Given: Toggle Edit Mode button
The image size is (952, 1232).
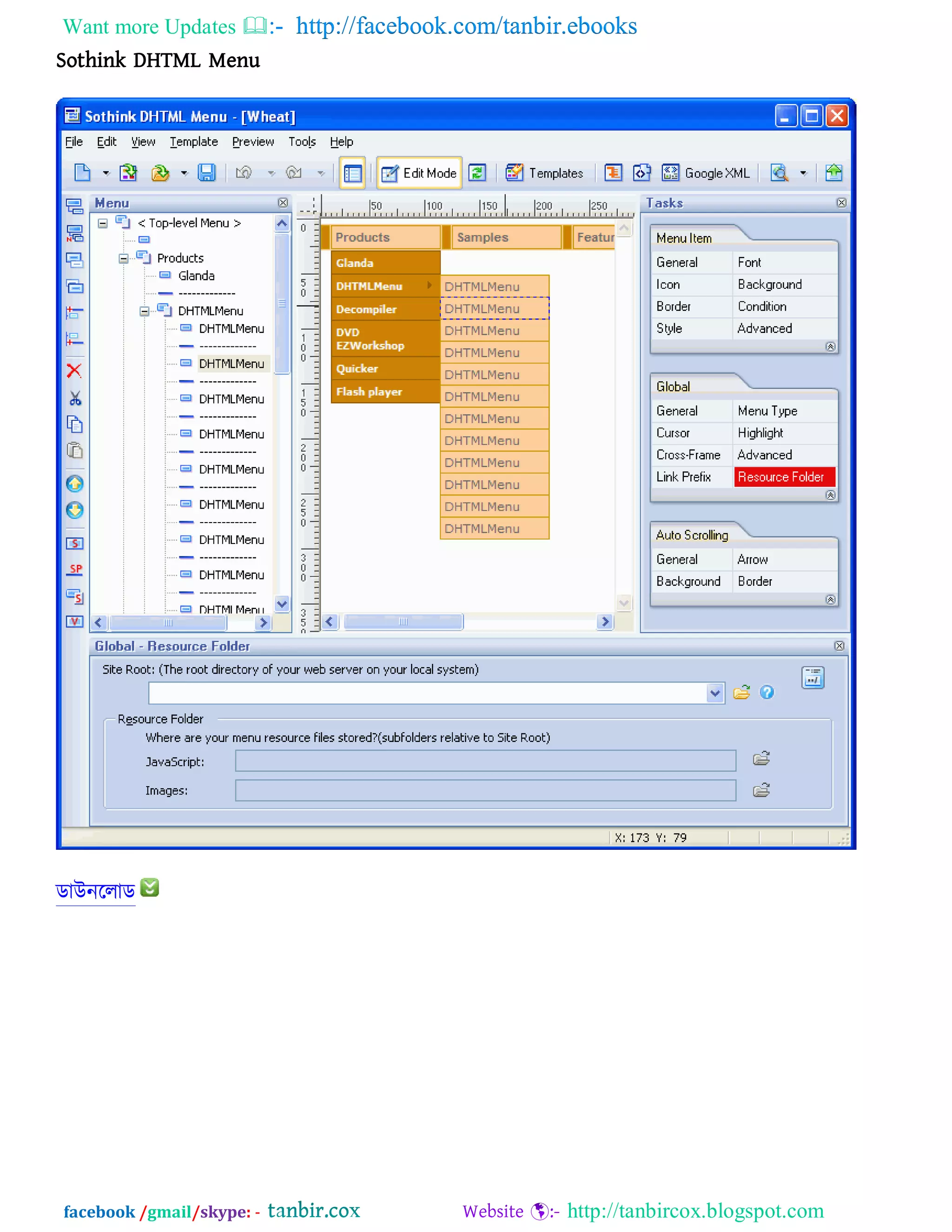Looking at the screenshot, I should click(x=420, y=172).
